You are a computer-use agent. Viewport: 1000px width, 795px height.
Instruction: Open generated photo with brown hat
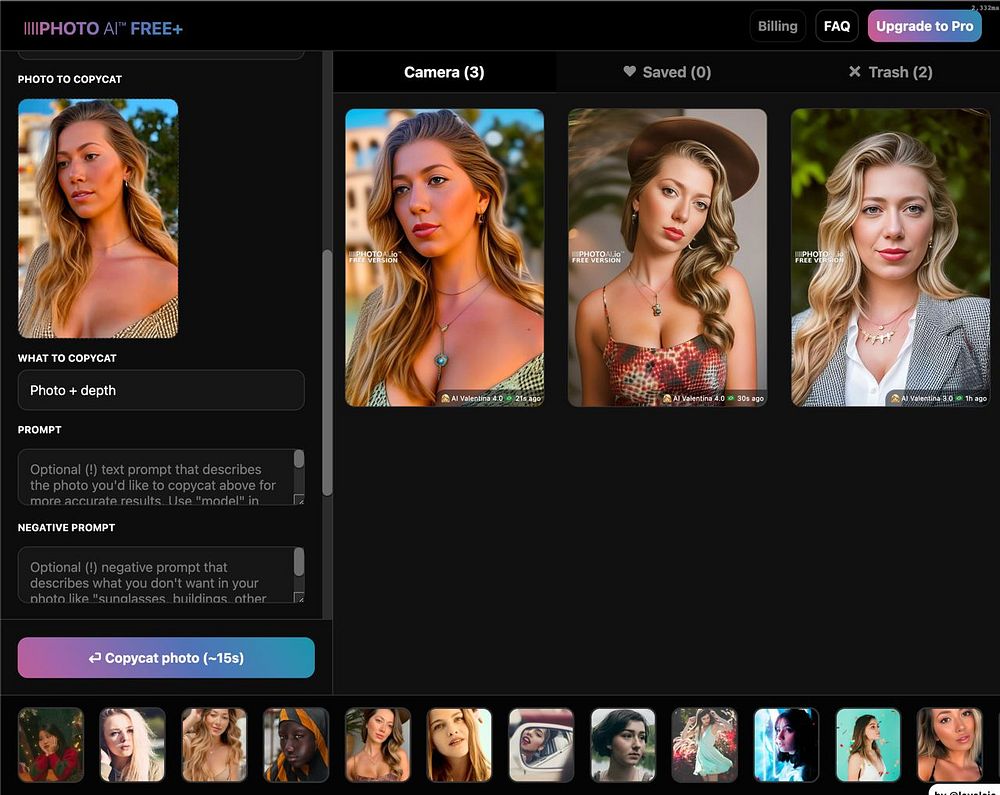click(667, 258)
